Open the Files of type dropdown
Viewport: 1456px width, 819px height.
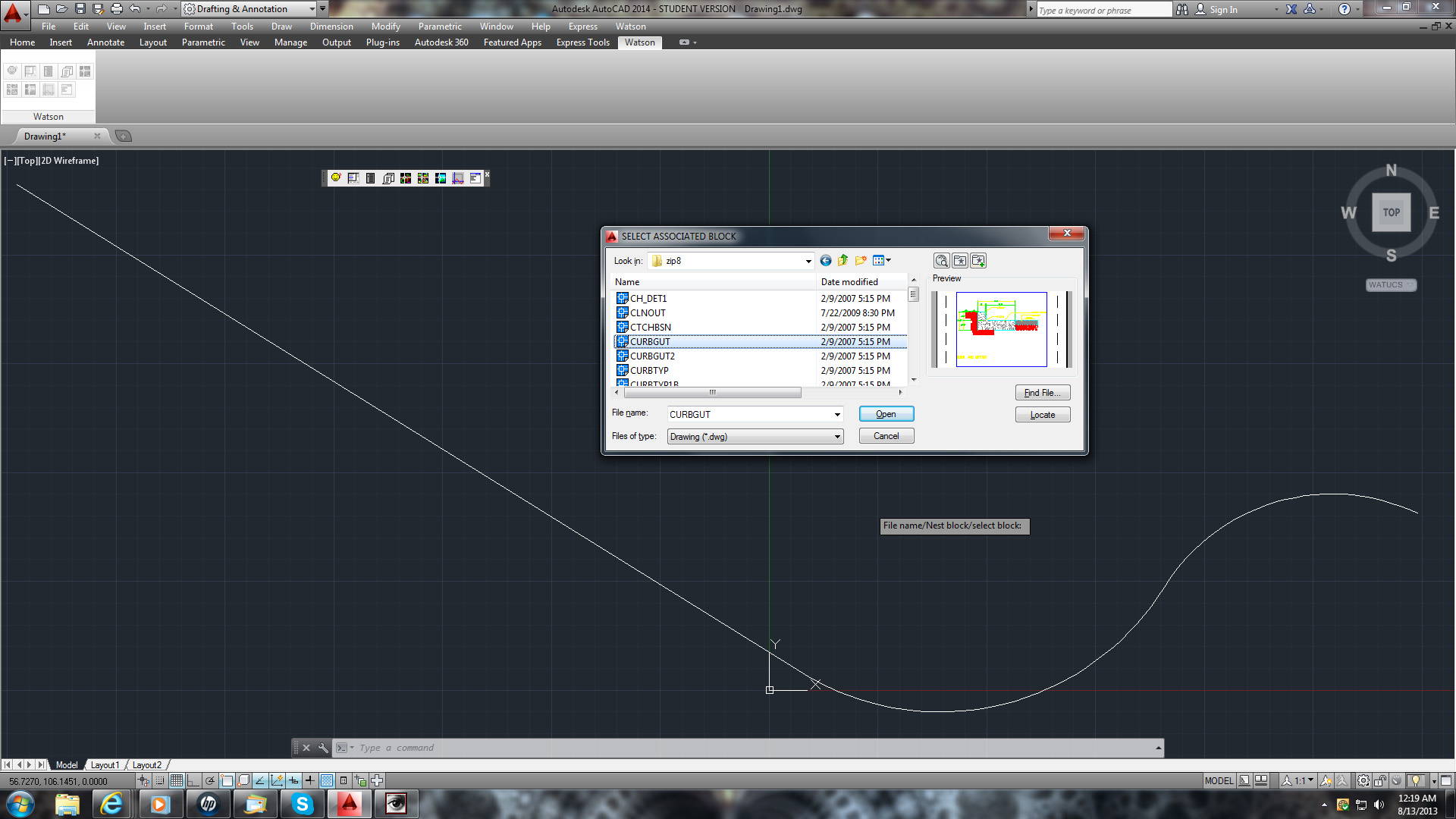[x=836, y=437]
